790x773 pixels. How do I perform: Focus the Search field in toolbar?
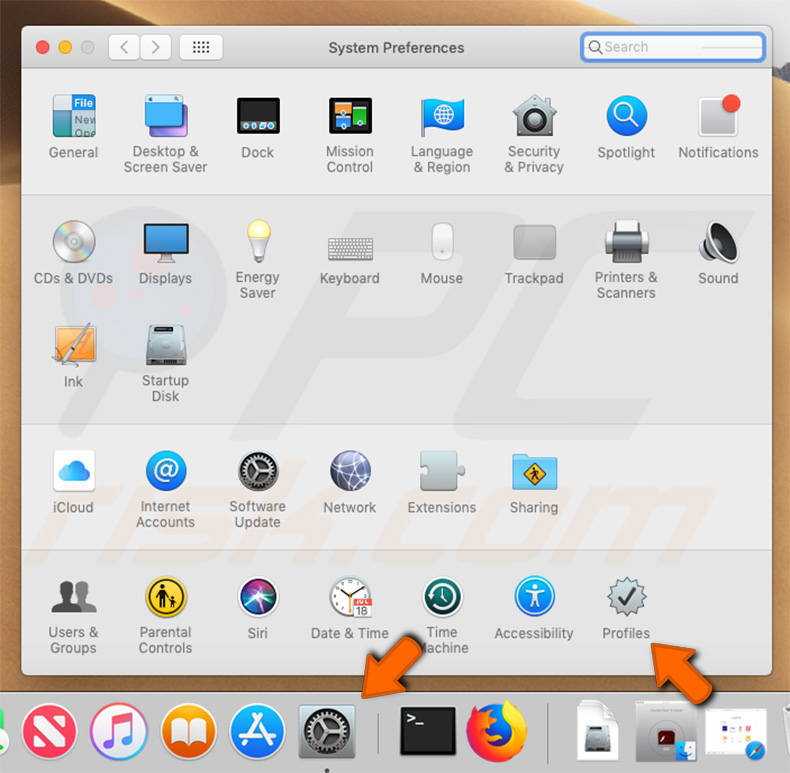(x=673, y=47)
